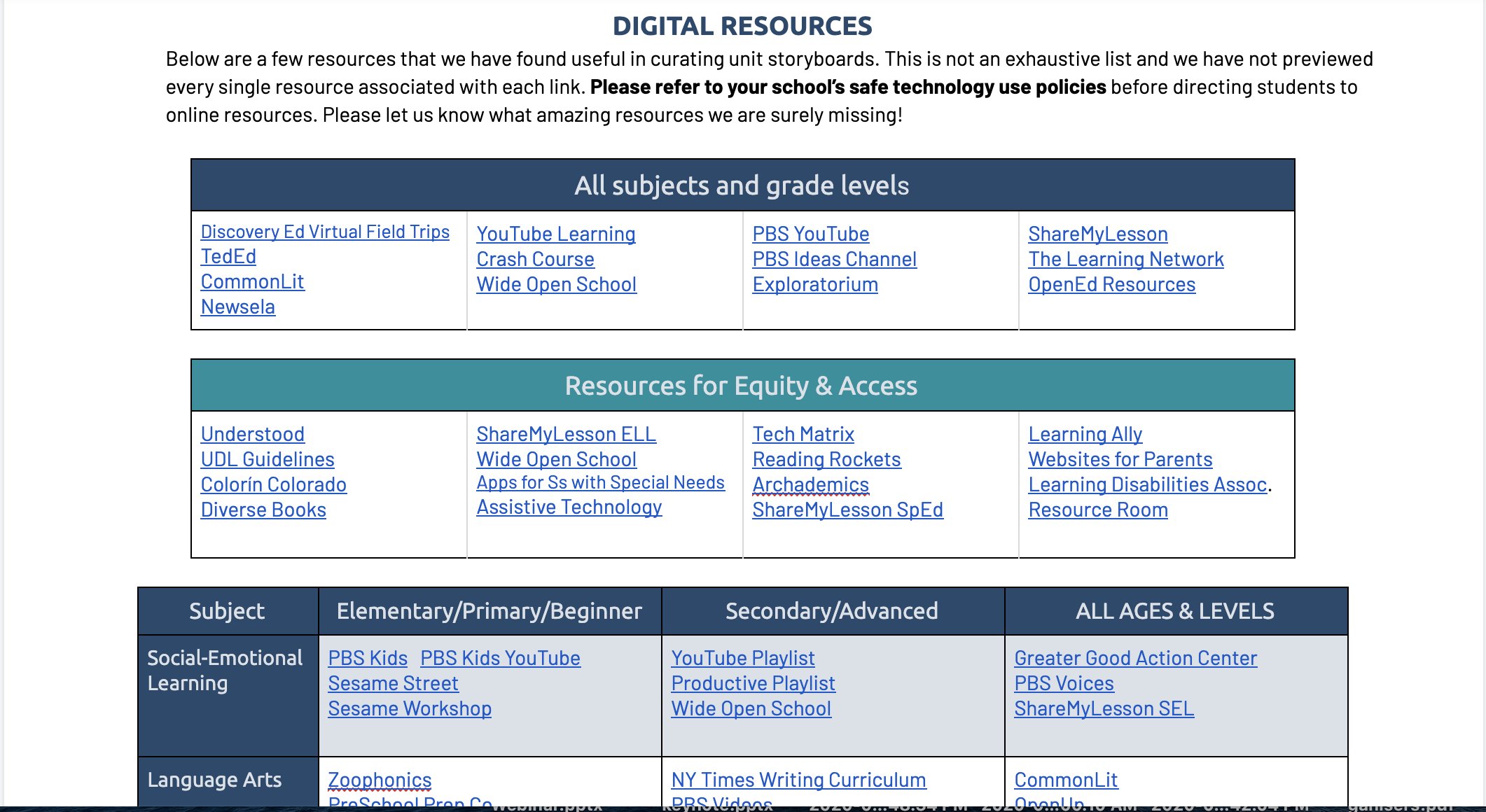Open the Reading Rockets link
The height and width of the screenshot is (812, 1486).
pyautogui.click(x=826, y=459)
